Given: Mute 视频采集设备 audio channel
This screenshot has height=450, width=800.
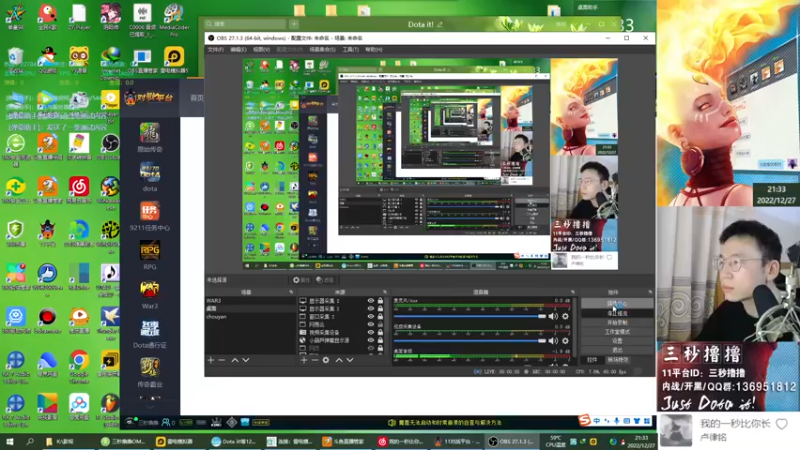Looking at the screenshot, I should click(553, 340).
